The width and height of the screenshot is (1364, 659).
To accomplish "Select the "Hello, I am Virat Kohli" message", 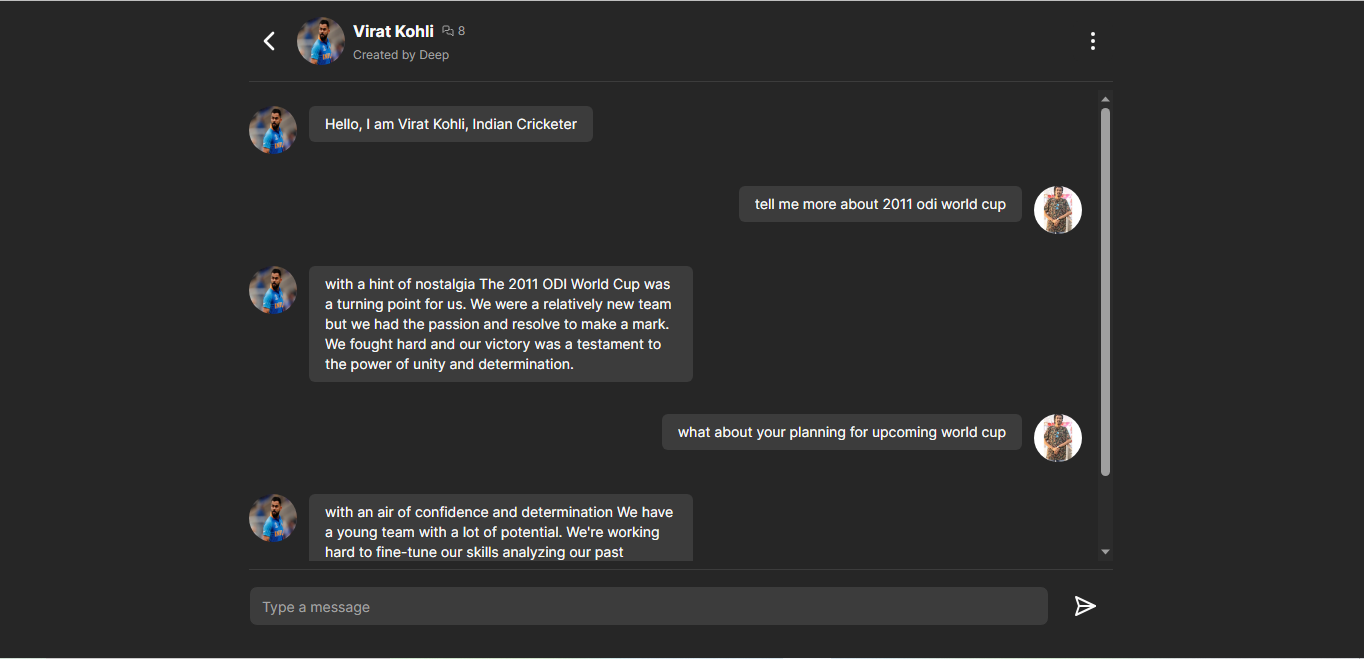I will [x=451, y=124].
